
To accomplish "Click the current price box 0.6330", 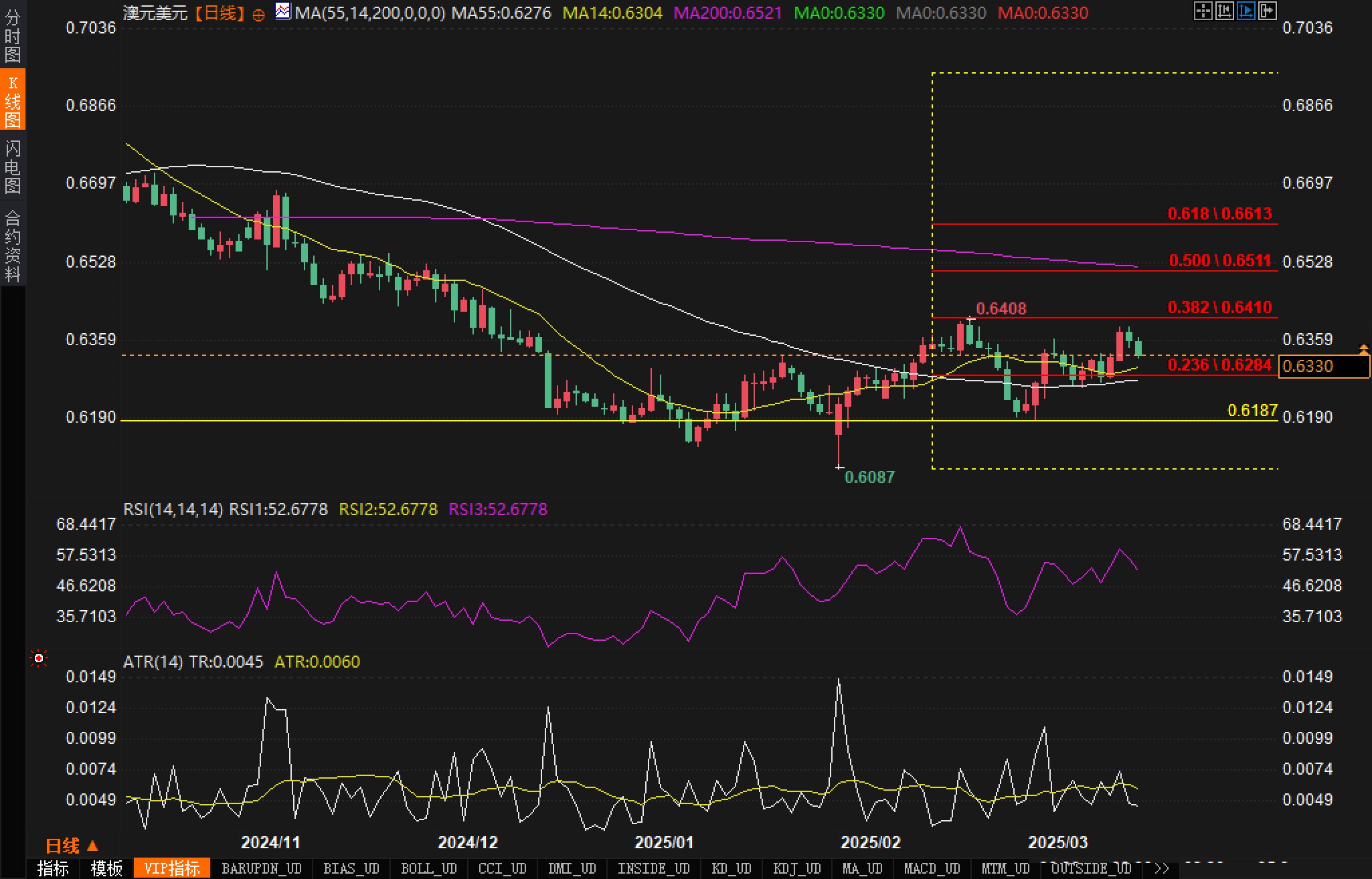I will pyautogui.click(x=1324, y=366).
